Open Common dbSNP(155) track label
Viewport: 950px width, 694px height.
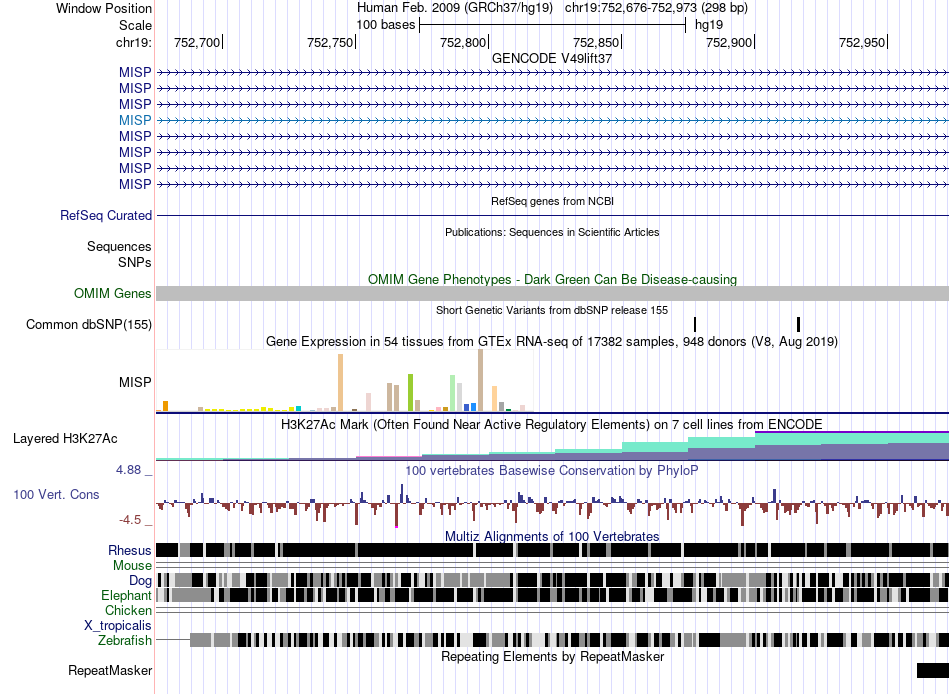pos(88,324)
